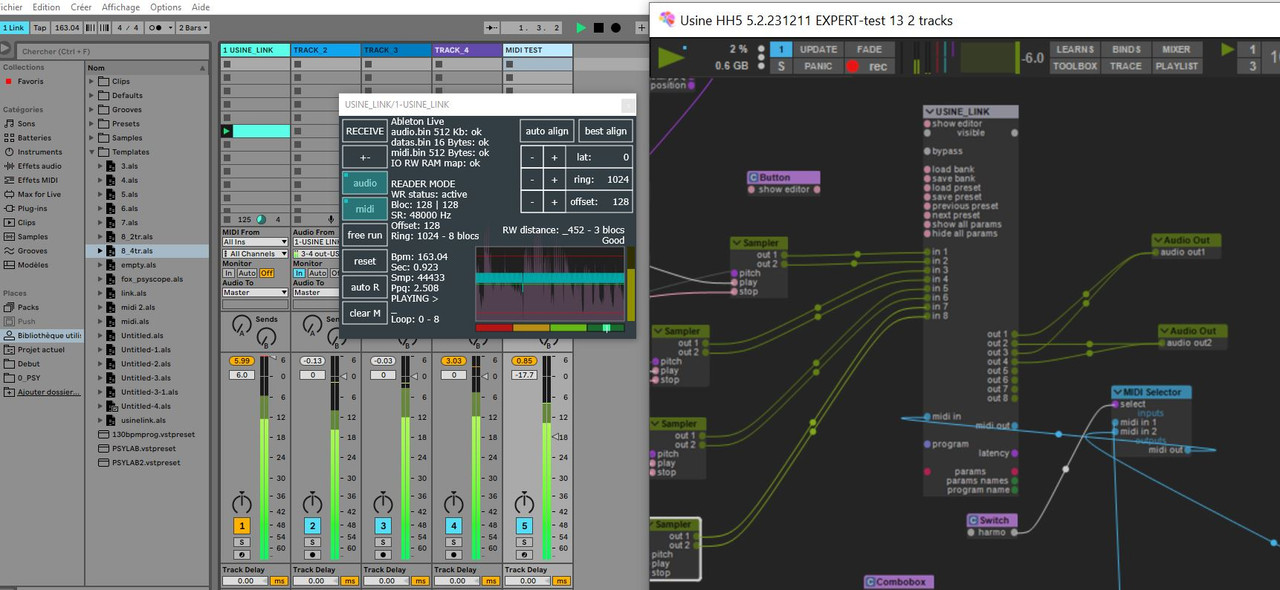The width and height of the screenshot is (1280, 590).
Task: Toggle audio button in USINE_LINK plugin
Action: [365, 183]
